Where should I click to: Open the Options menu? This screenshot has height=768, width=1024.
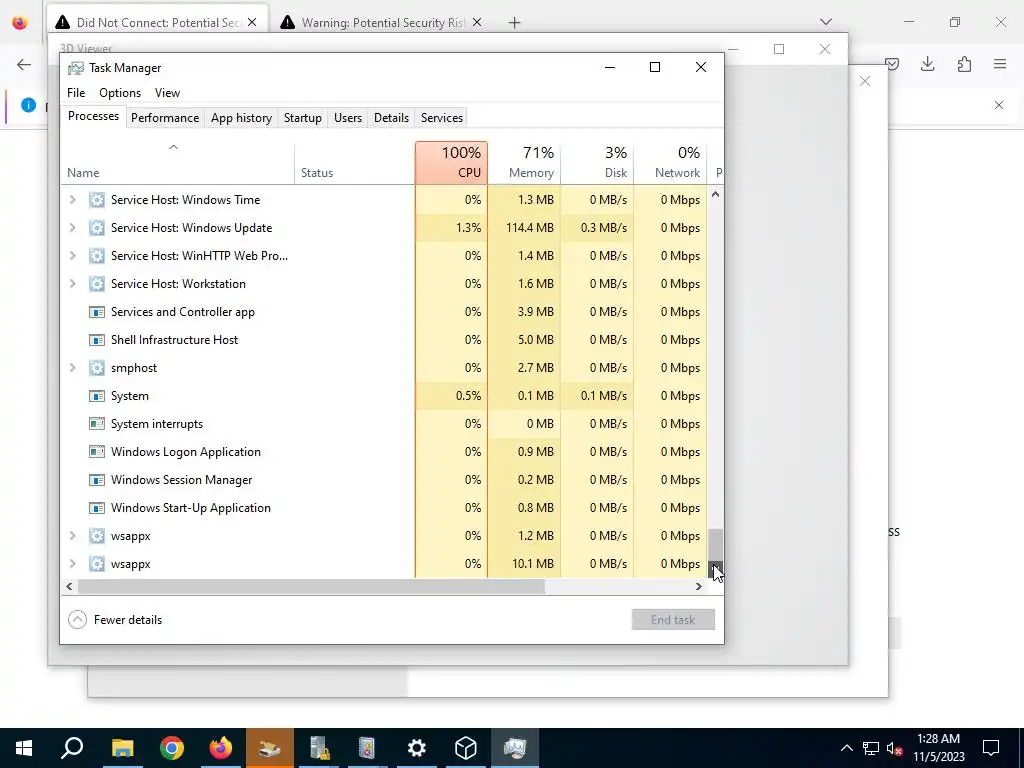120,93
